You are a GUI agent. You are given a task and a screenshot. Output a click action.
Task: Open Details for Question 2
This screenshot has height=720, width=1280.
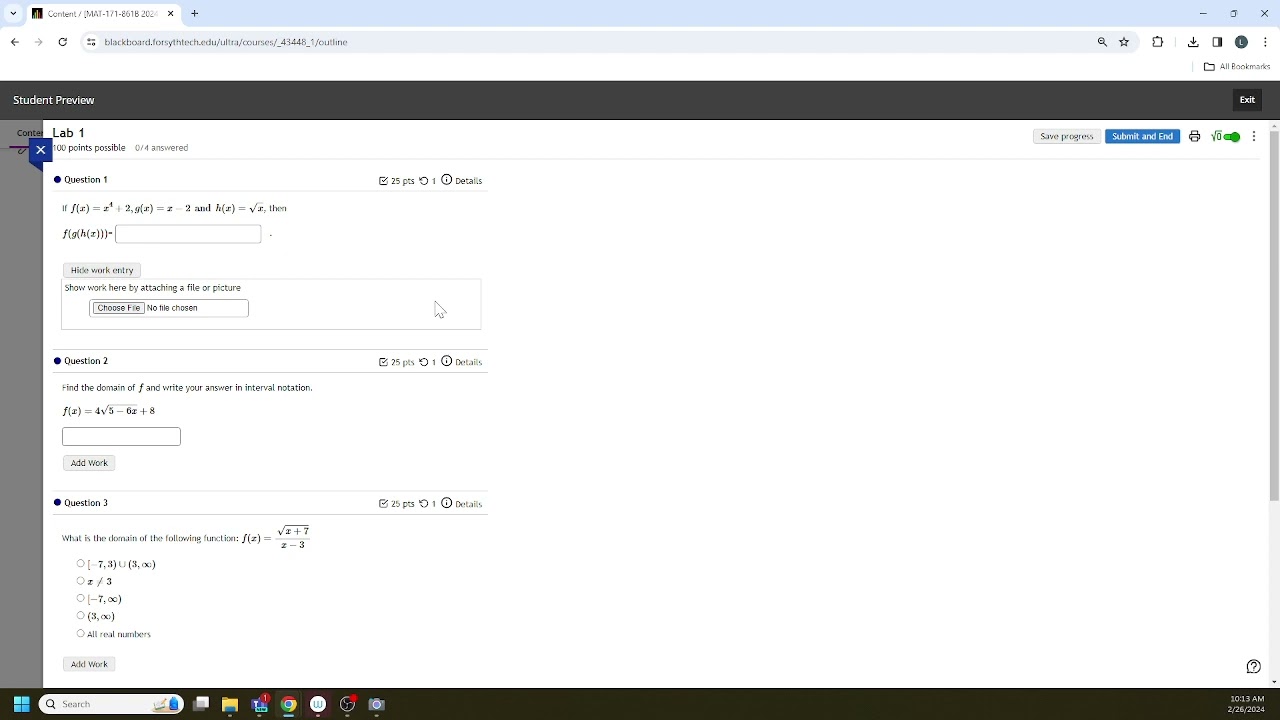click(x=468, y=362)
